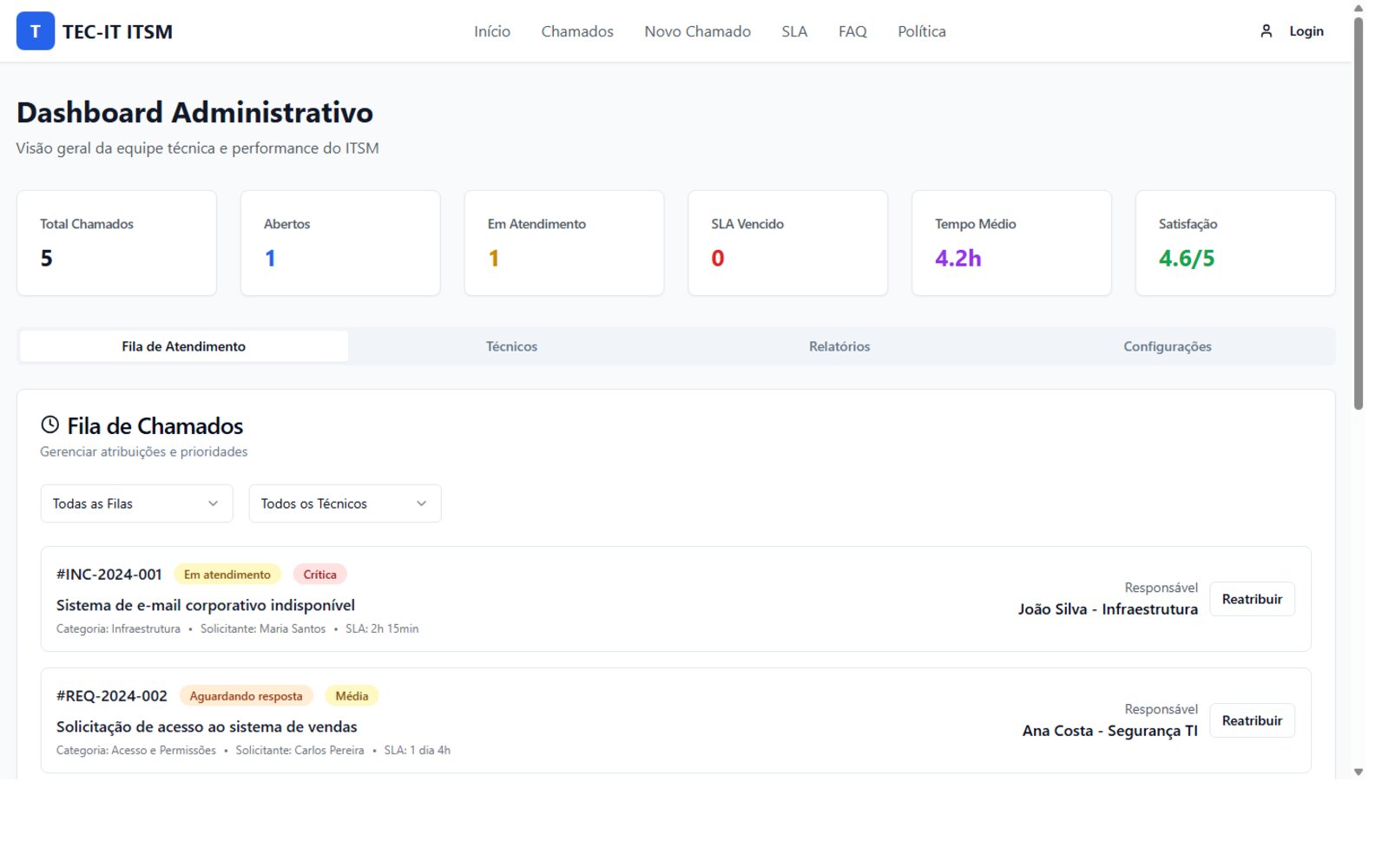Viewport: 1389px width, 868px height.
Task: Click the Aguardando resposta status badge
Action: coord(246,696)
